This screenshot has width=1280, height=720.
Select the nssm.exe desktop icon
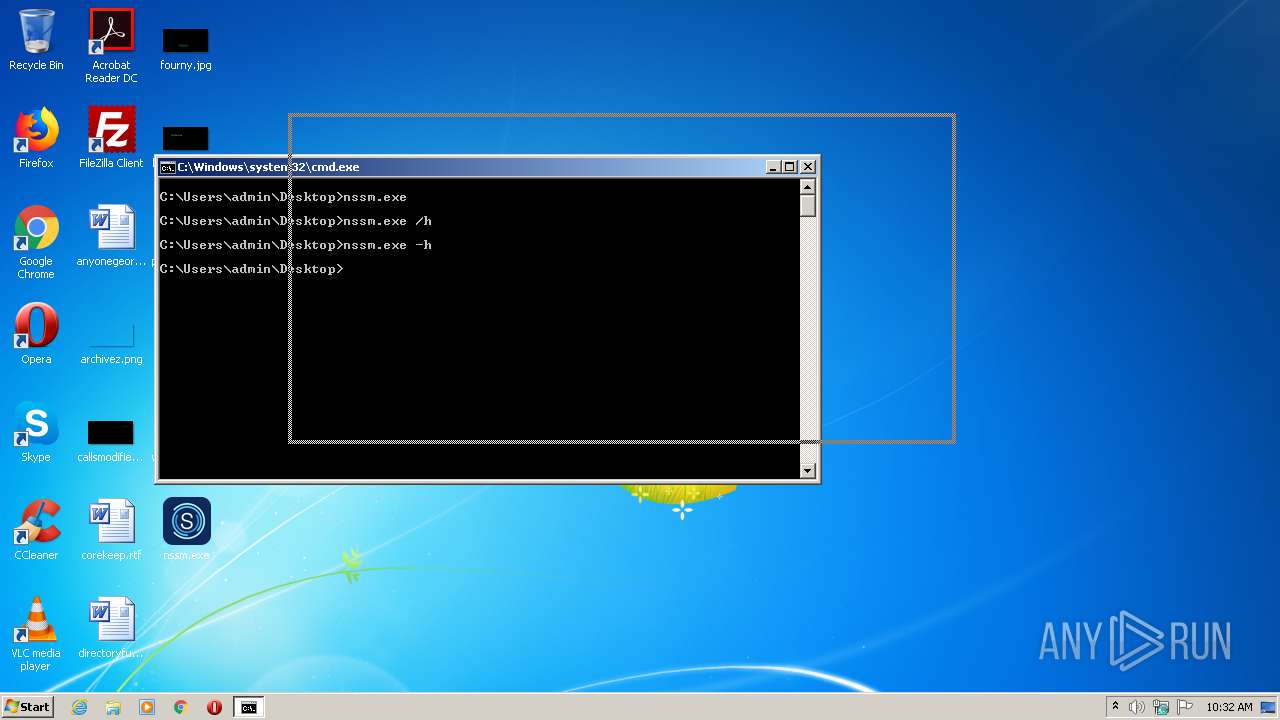(186, 530)
